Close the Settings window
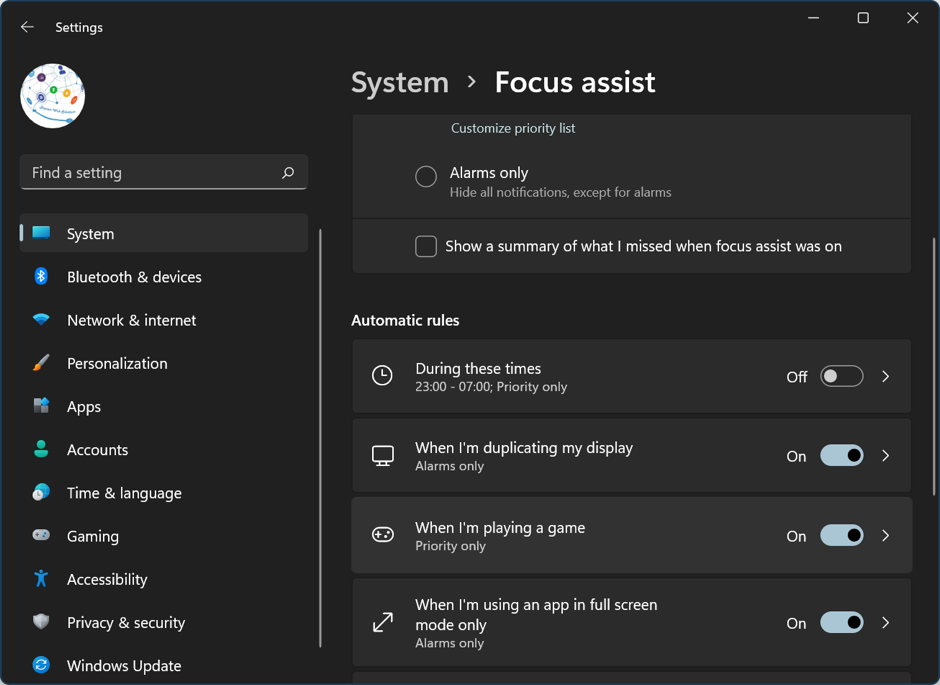The width and height of the screenshot is (940, 685). click(912, 18)
